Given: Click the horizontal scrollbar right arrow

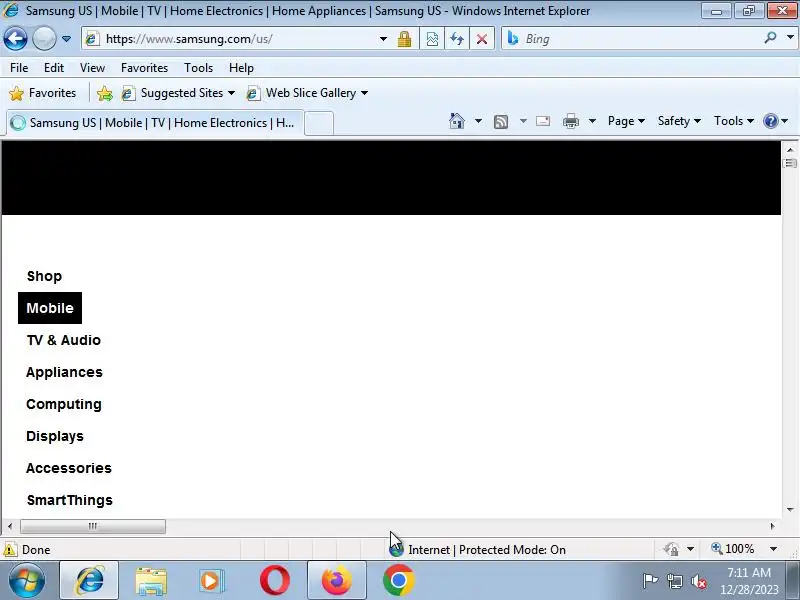Looking at the screenshot, I should (x=772, y=526).
